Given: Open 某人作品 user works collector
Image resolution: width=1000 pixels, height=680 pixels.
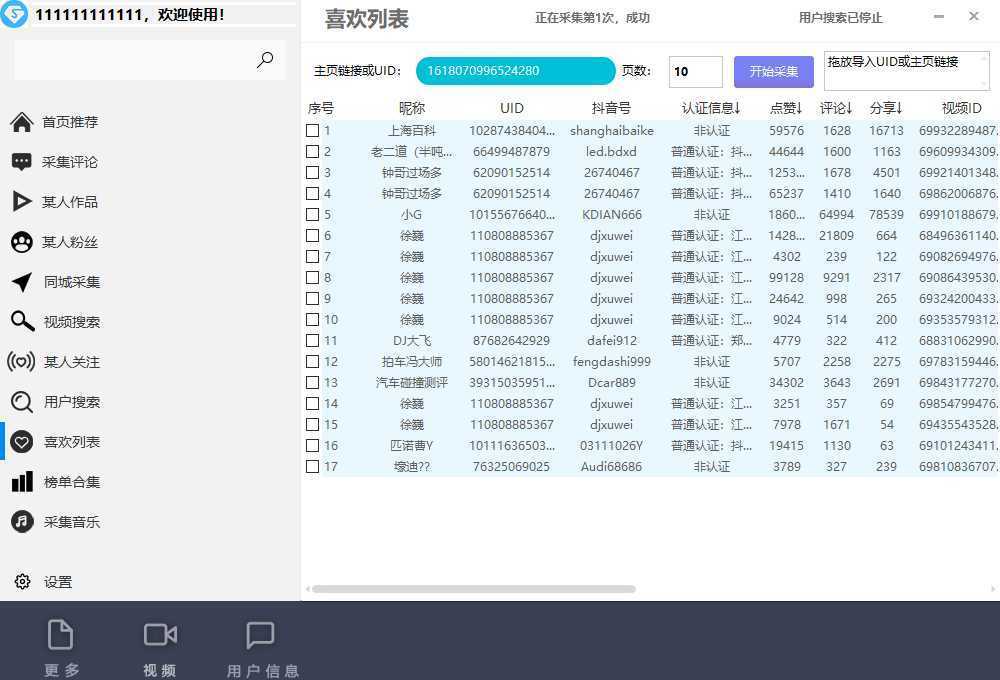Looking at the screenshot, I should (74, 202).
